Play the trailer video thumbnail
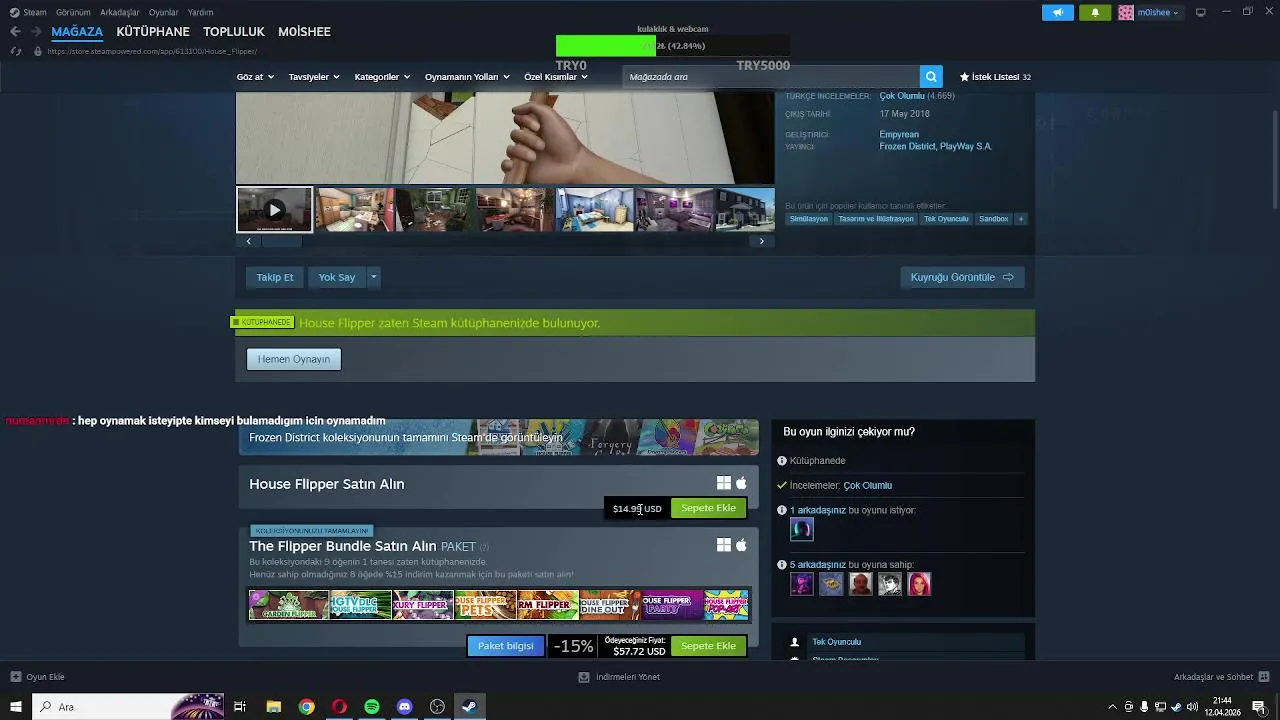This screenshot has height=720, width=1280. coord(274,210)
